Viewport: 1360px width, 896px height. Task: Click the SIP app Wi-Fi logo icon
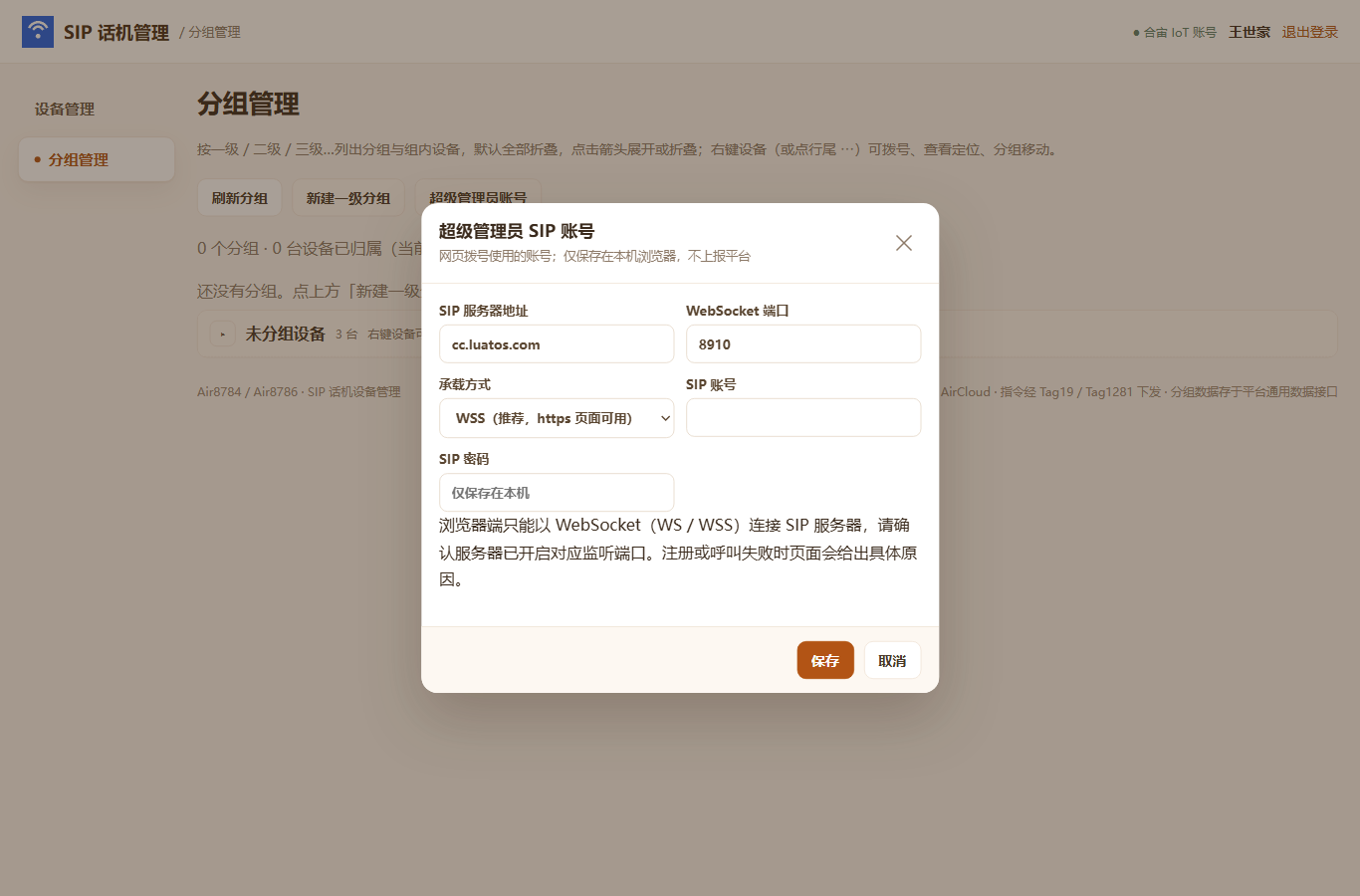(x=38, y=32)
